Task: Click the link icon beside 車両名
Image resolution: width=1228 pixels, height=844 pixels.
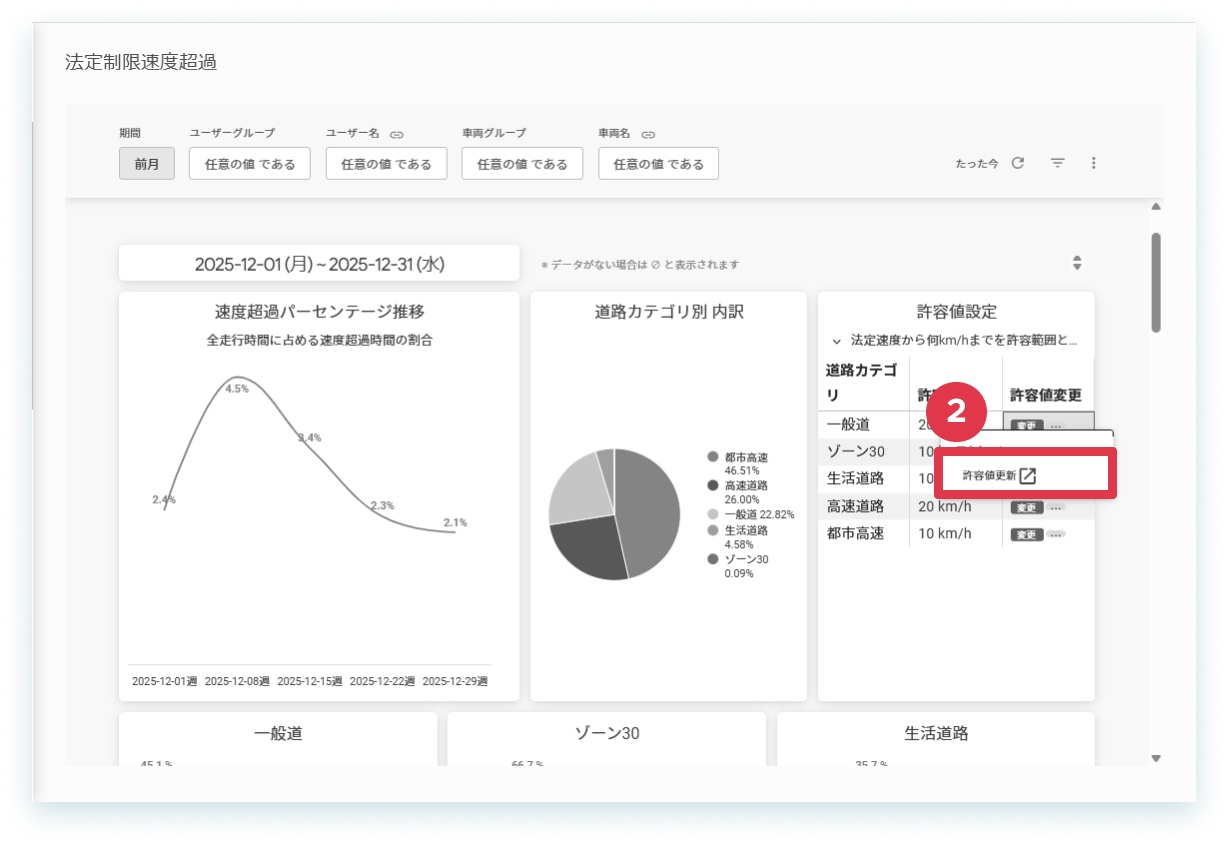Action: [x=648, y=134]
